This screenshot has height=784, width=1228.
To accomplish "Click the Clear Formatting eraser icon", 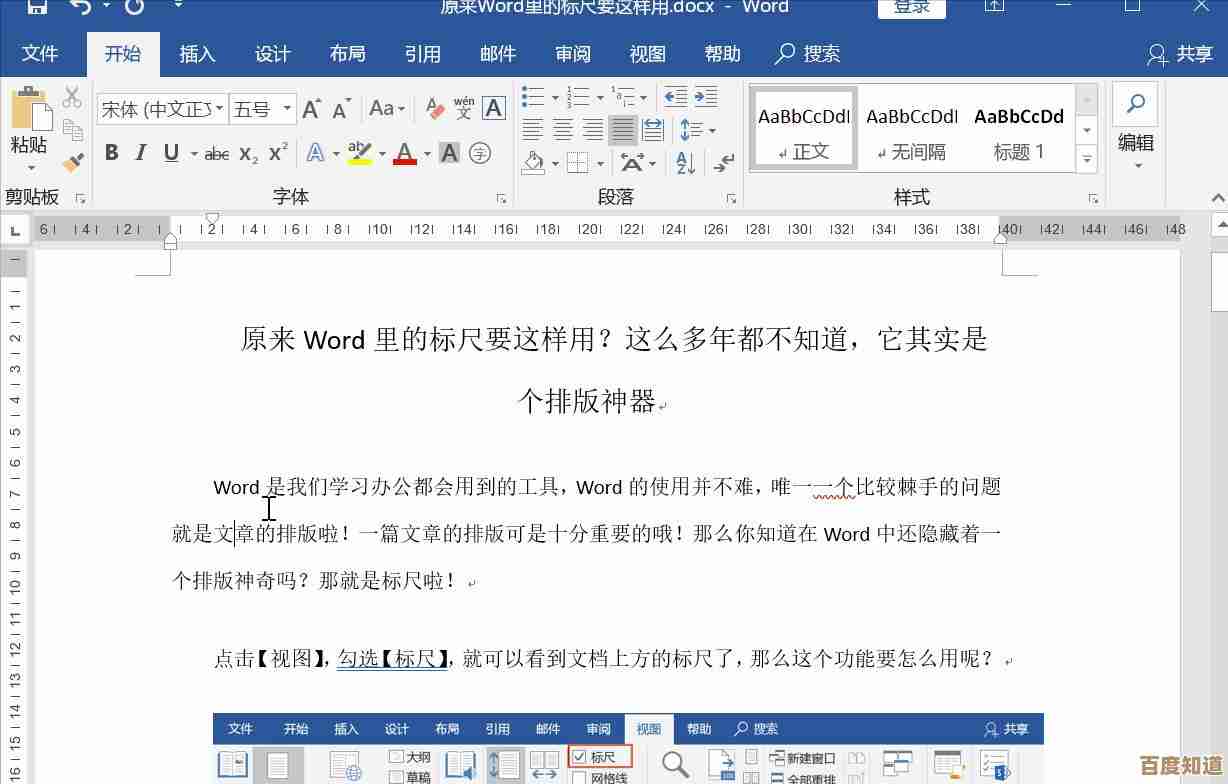I will tap(434, 108).
